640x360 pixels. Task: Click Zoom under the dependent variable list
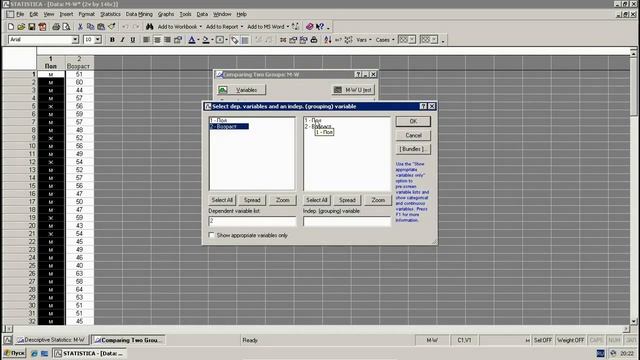click(x=282, y=200)
